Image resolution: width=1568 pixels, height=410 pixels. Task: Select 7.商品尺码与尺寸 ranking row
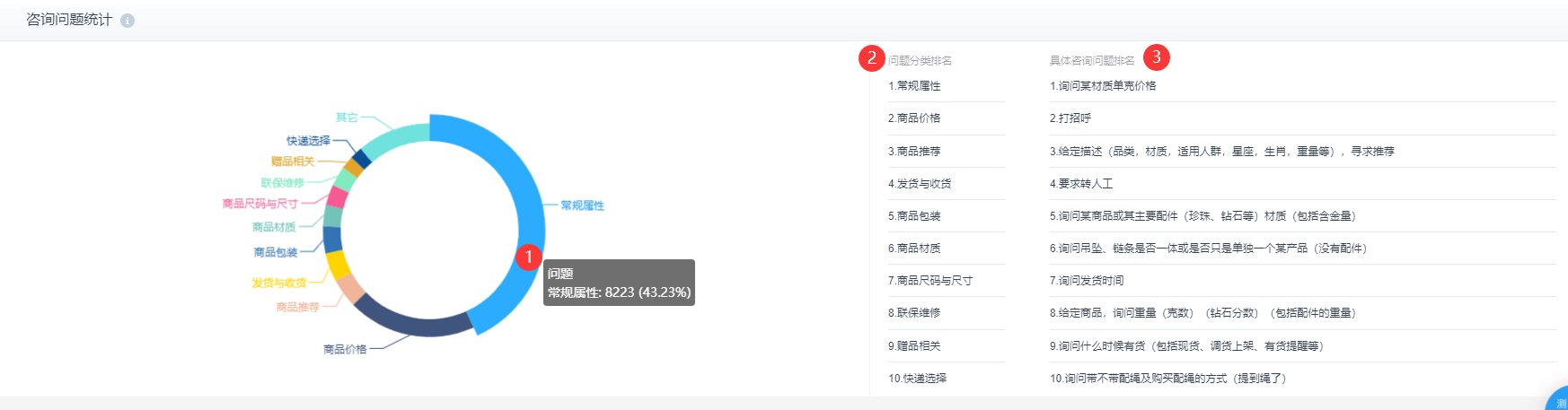point(930,281)
